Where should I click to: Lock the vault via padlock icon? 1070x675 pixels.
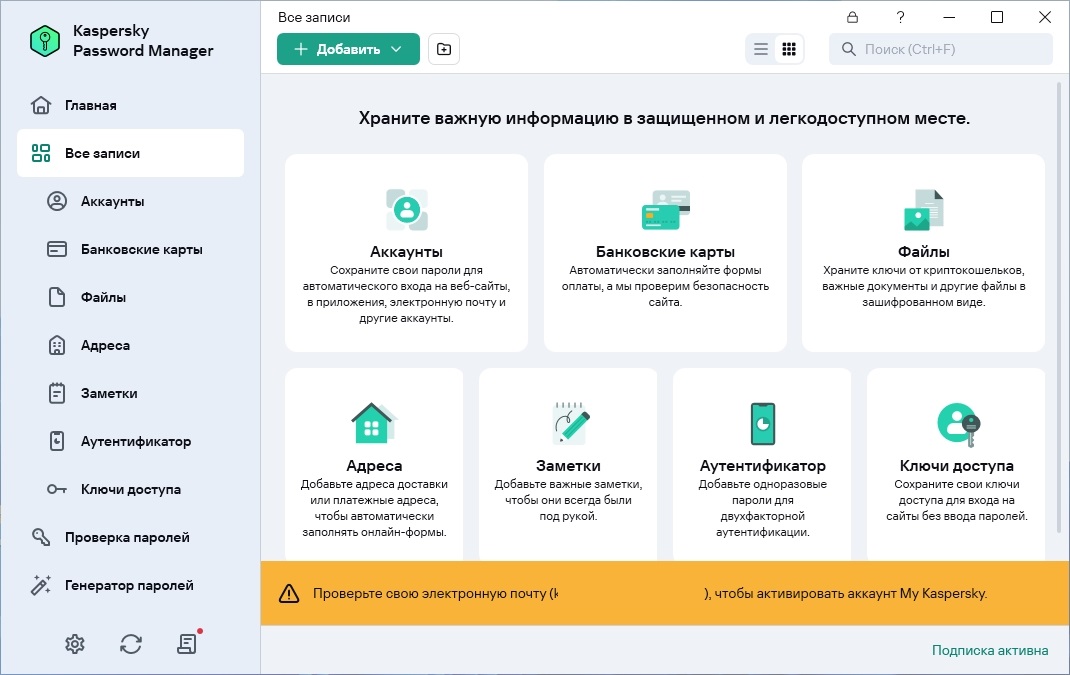click(852, 17)
